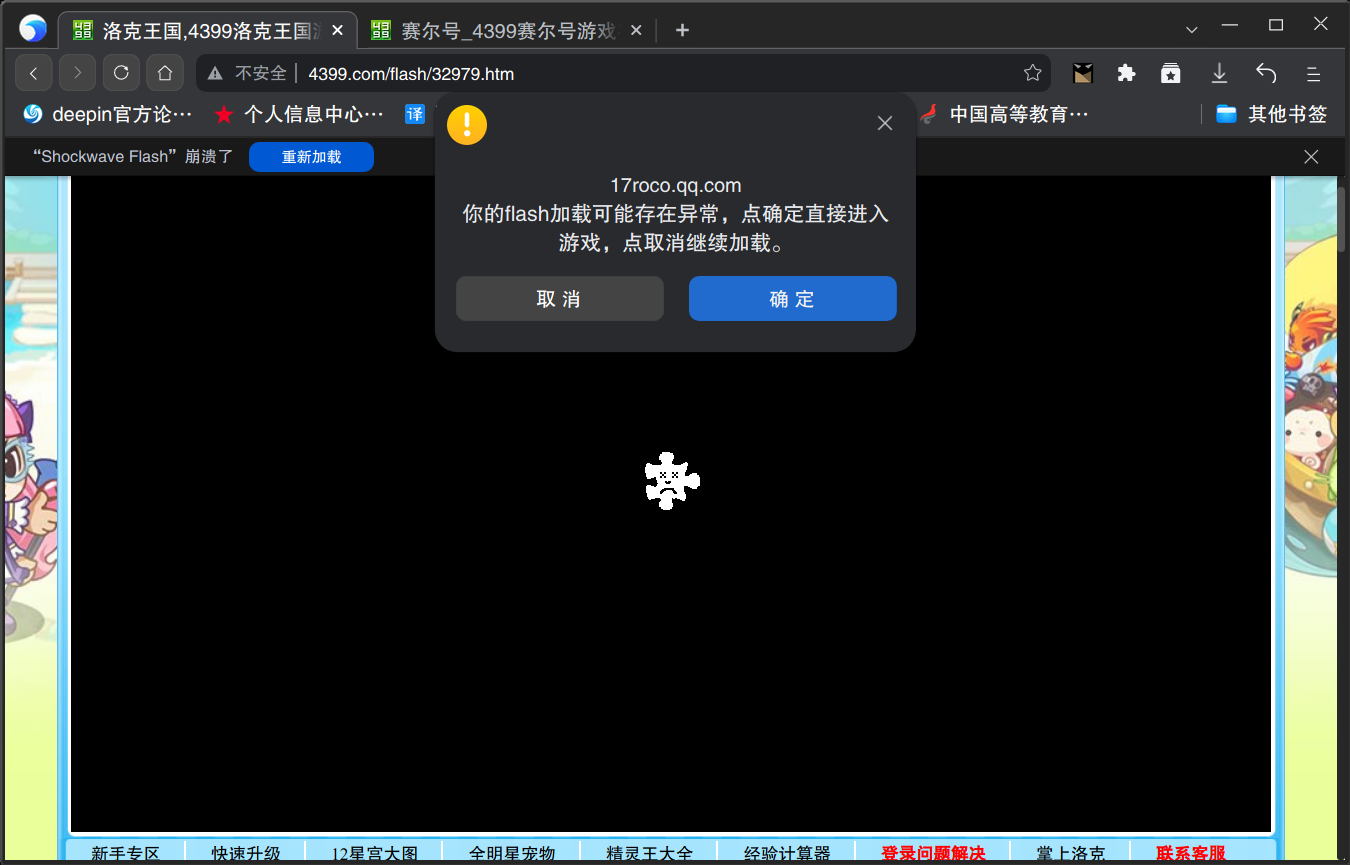Open the 12星宫大图 link

point(375,853)
